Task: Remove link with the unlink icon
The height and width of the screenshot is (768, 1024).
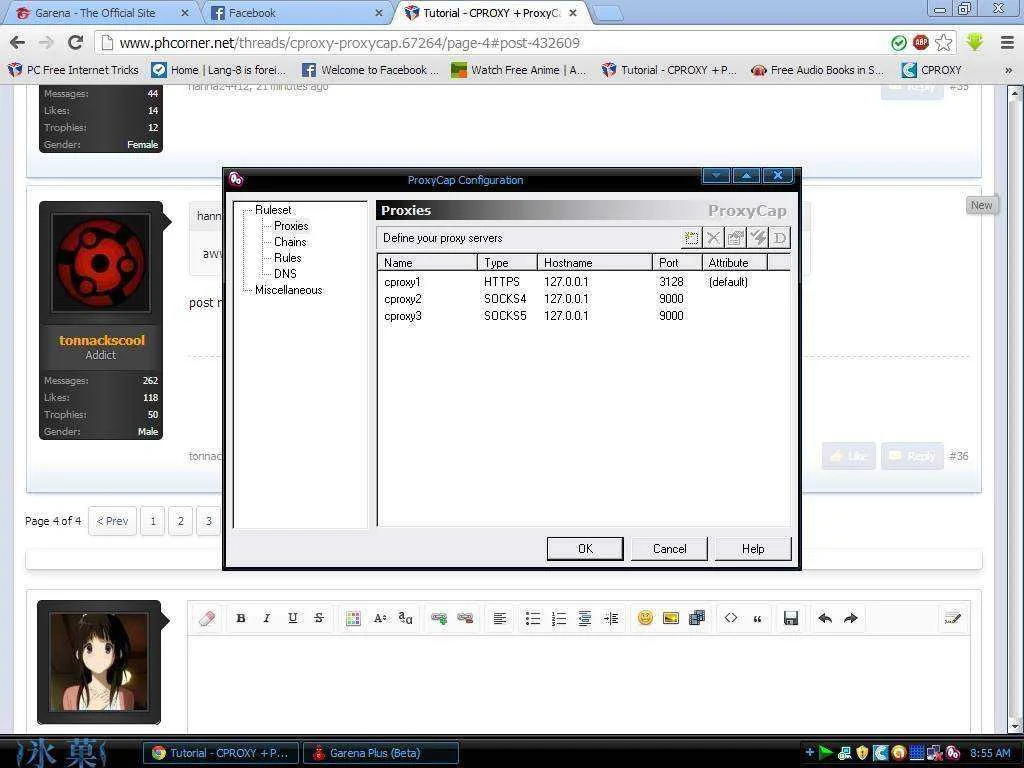Action: 465,618
